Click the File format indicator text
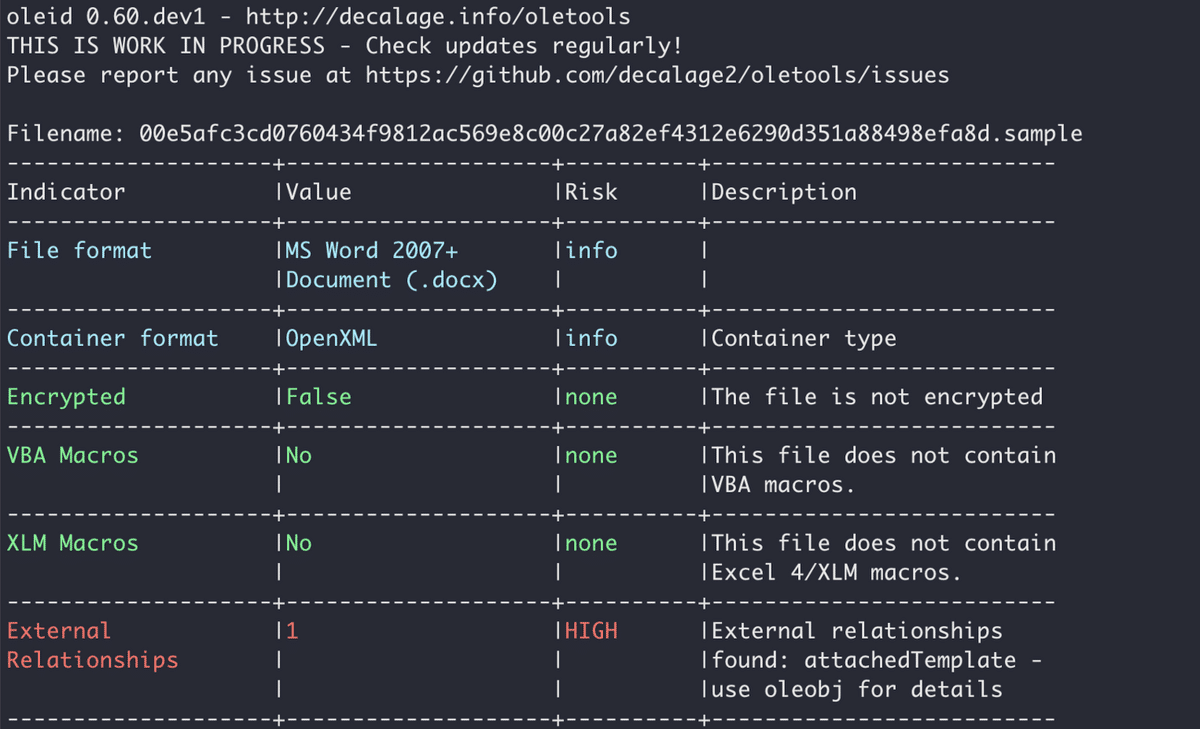The width and height of the screenshot is (1200, 729). click(79, 250)
